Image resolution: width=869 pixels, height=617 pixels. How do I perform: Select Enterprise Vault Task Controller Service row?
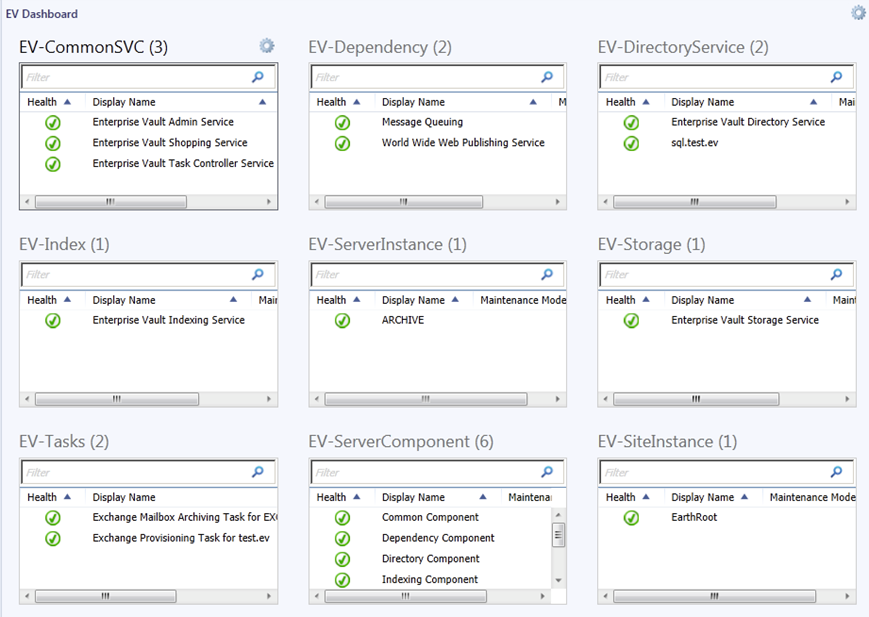click(149, 164)
